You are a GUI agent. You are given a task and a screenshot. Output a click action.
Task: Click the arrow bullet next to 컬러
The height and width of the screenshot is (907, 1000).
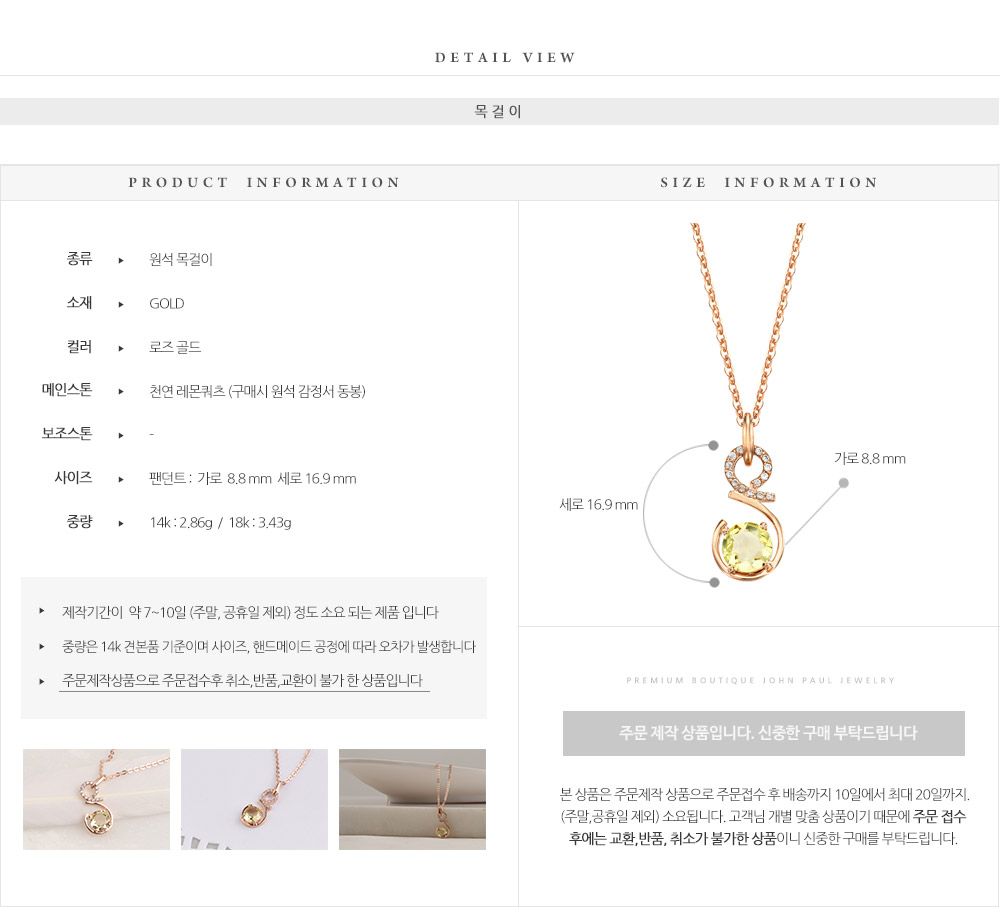click(x=121, y=348)
